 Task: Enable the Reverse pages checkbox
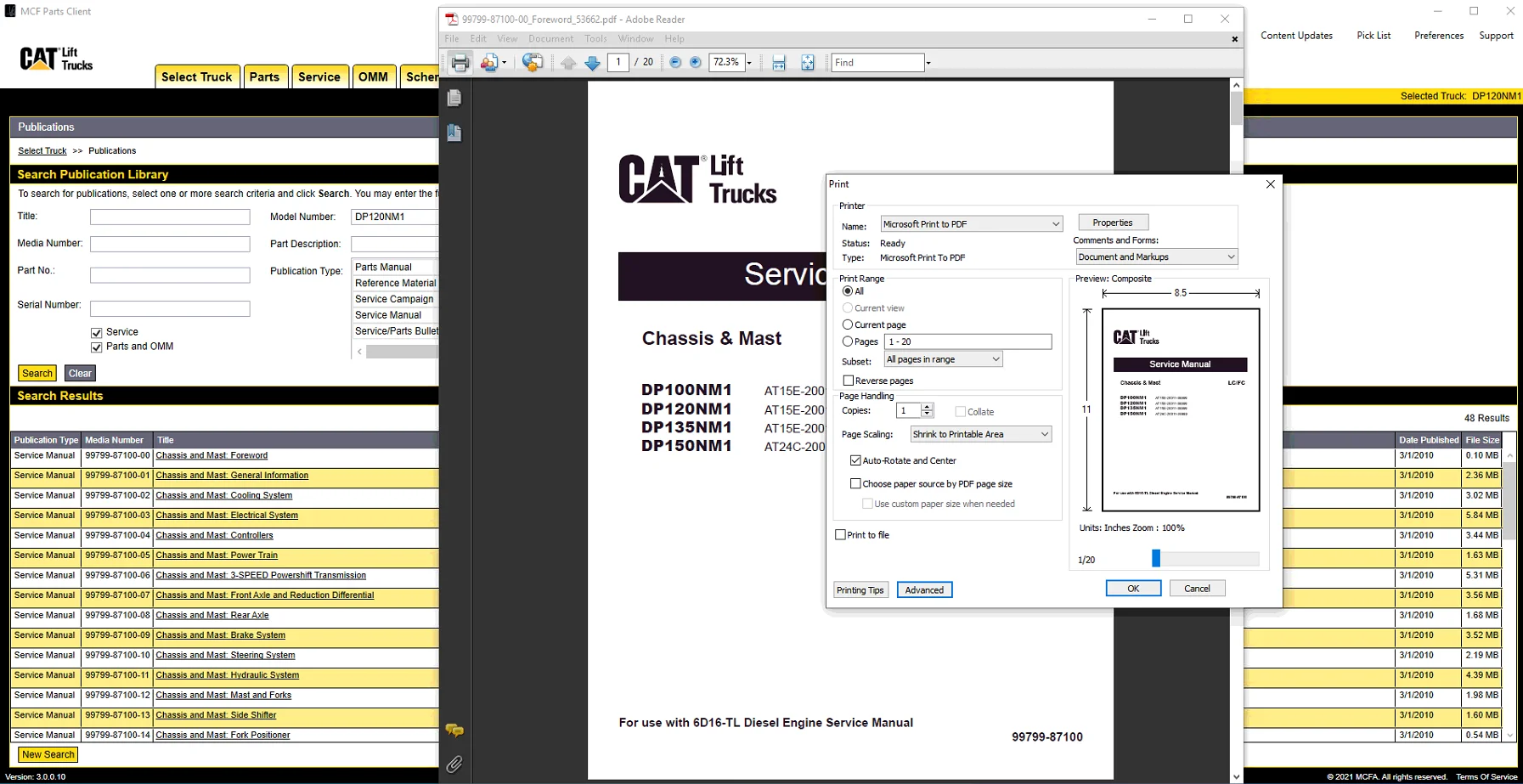coord(849,381)
